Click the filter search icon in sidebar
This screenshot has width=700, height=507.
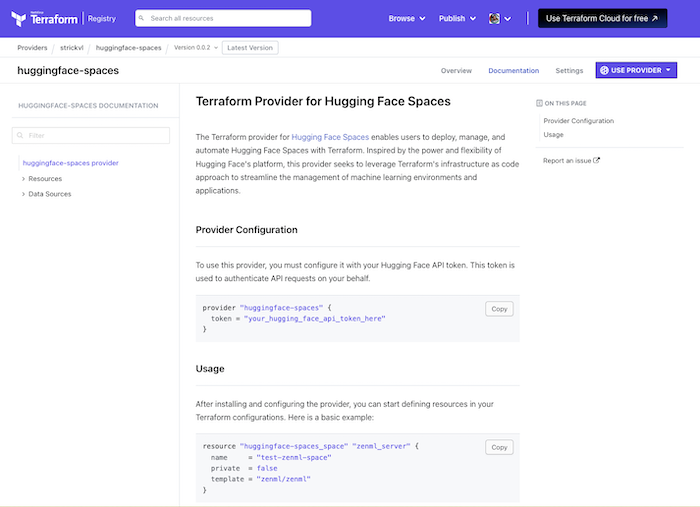(x=20, y=135)
